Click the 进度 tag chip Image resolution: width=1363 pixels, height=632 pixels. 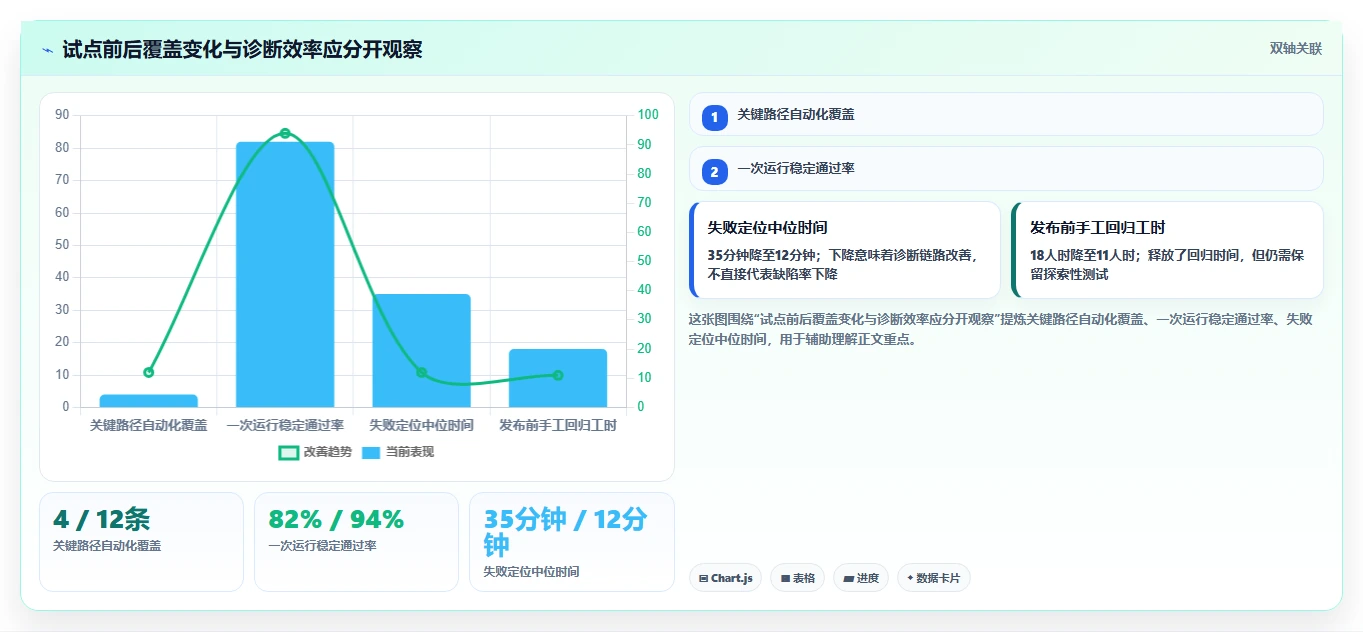[x=861, y=578]
